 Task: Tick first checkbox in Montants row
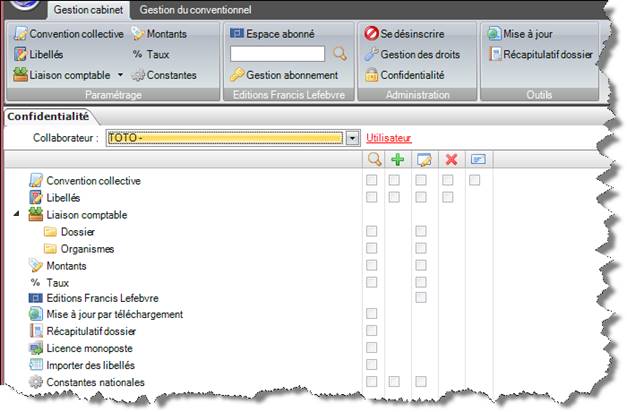(372, 265)
